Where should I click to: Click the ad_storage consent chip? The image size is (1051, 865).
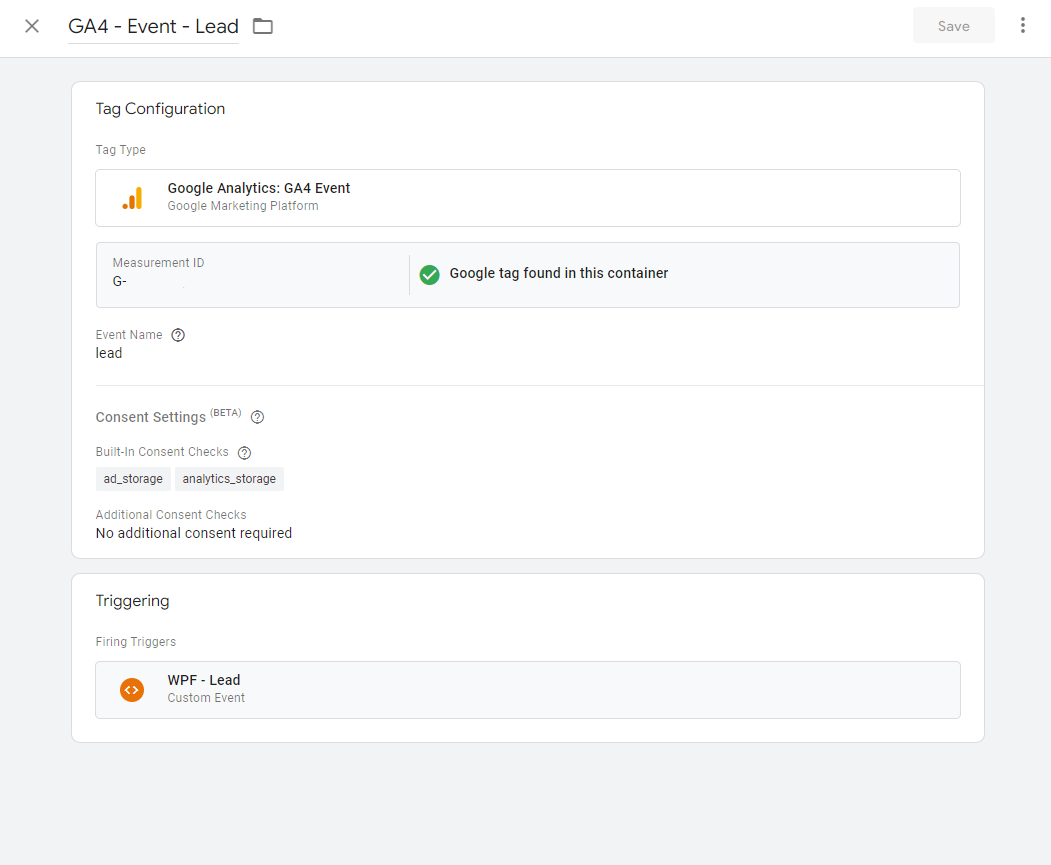click(133, 479)
